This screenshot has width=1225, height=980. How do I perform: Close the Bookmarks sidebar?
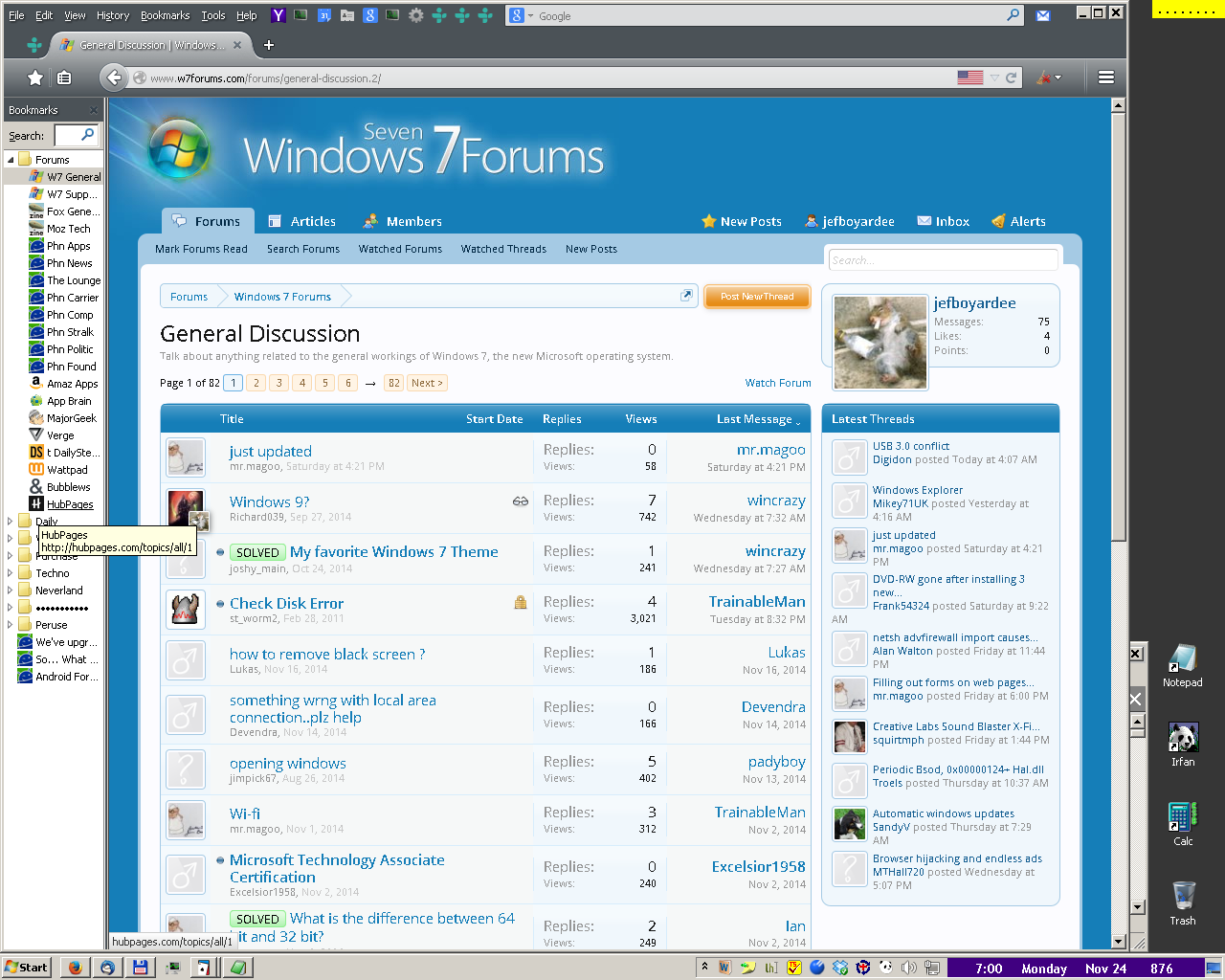[93, 110]
